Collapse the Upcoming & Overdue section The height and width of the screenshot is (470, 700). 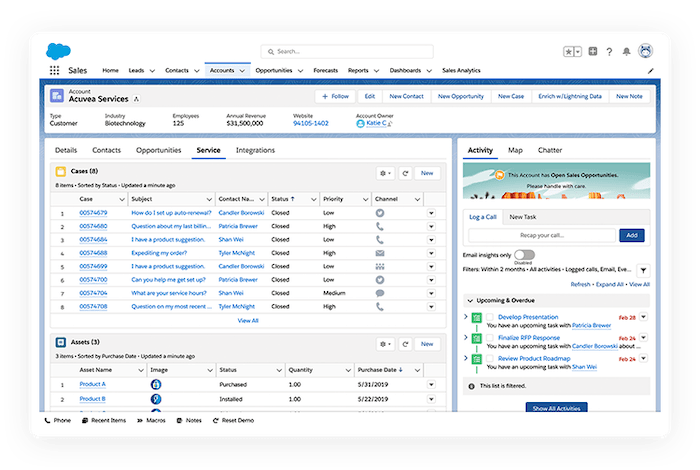471,300
